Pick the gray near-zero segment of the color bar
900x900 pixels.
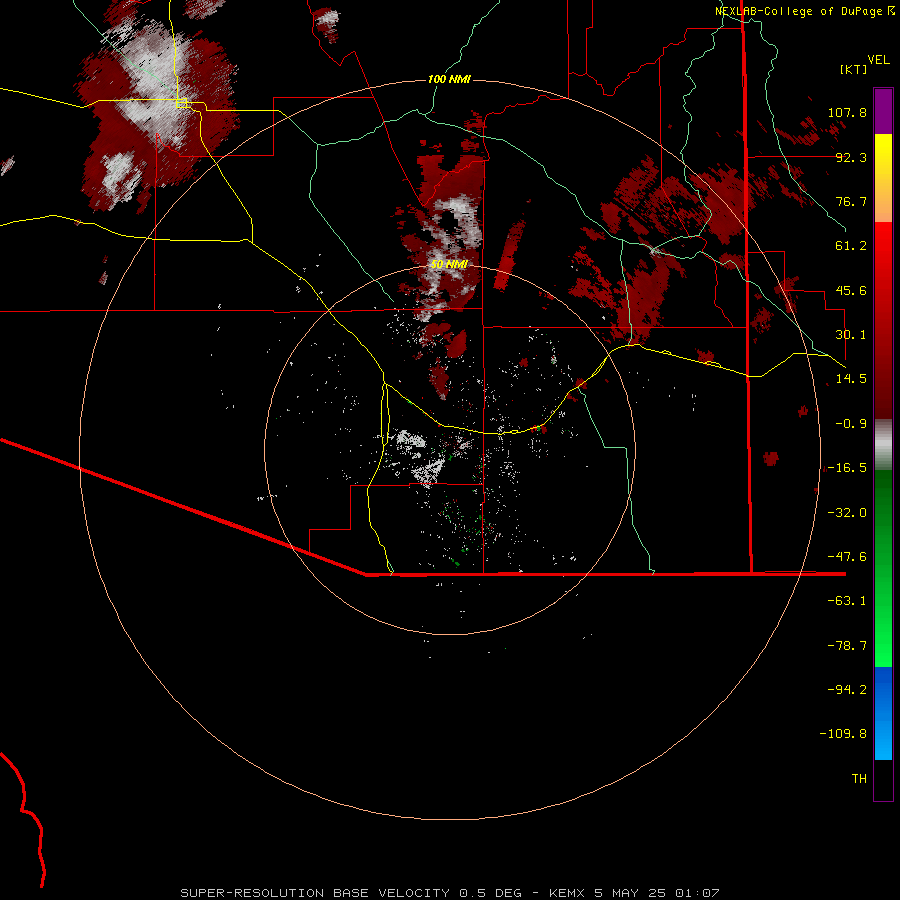point(883,445)
